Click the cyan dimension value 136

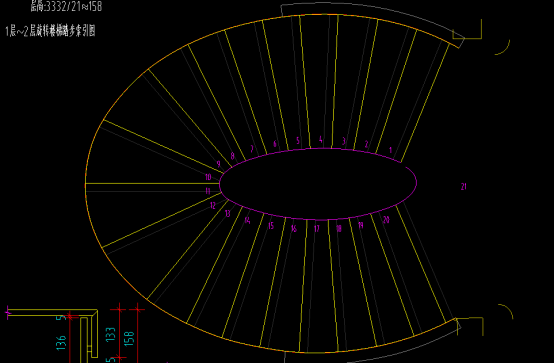point(61,343)
